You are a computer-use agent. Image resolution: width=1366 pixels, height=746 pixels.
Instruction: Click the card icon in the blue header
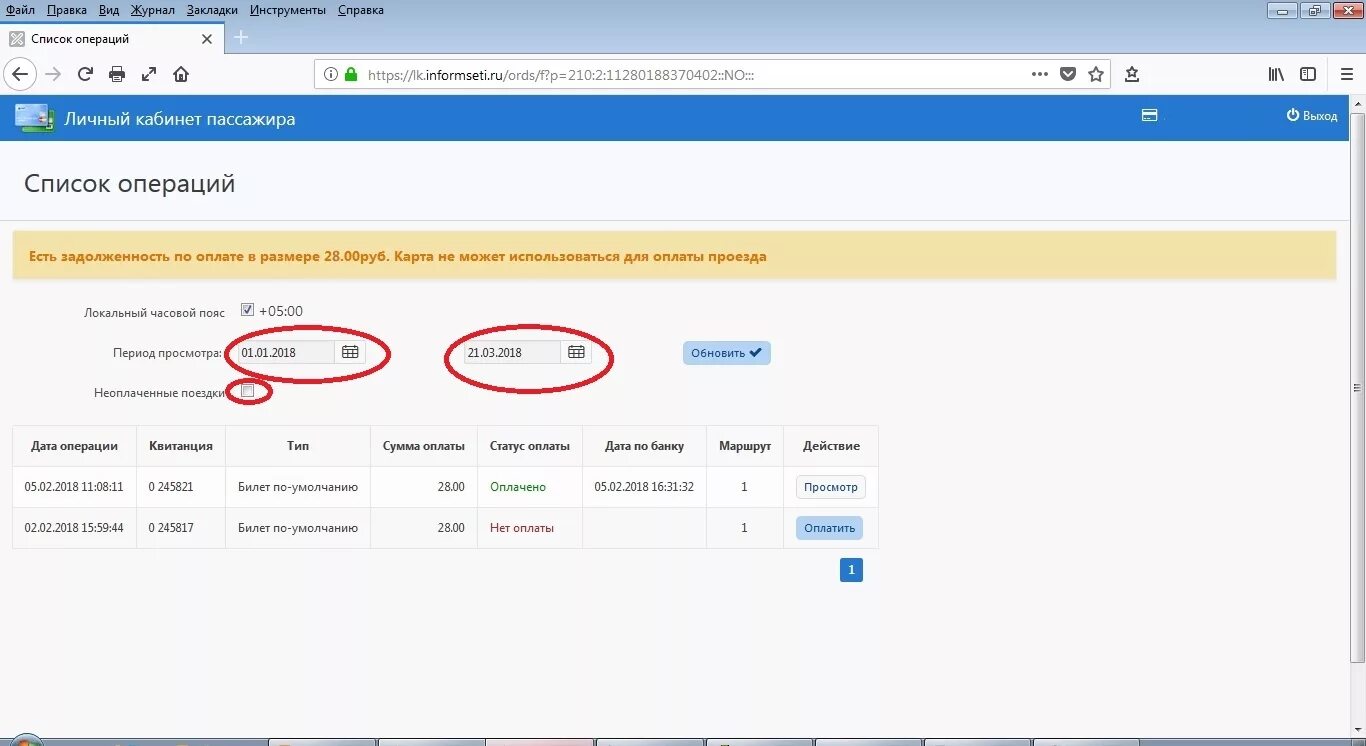tap(1149, 116)
